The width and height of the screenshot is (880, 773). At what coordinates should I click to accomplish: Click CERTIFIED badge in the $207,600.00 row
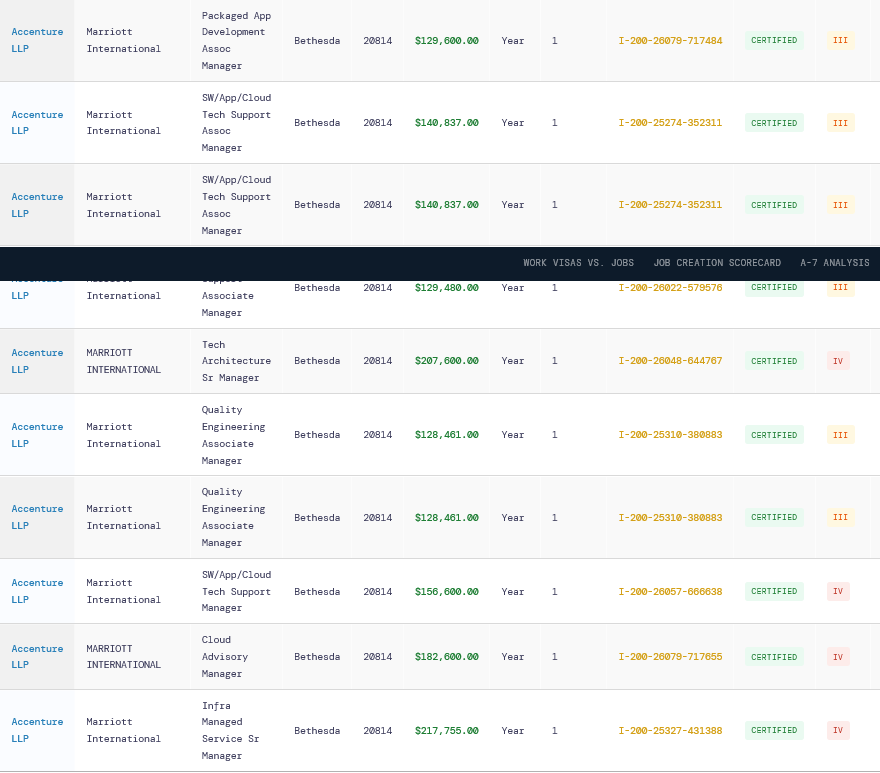coord(774,361)
